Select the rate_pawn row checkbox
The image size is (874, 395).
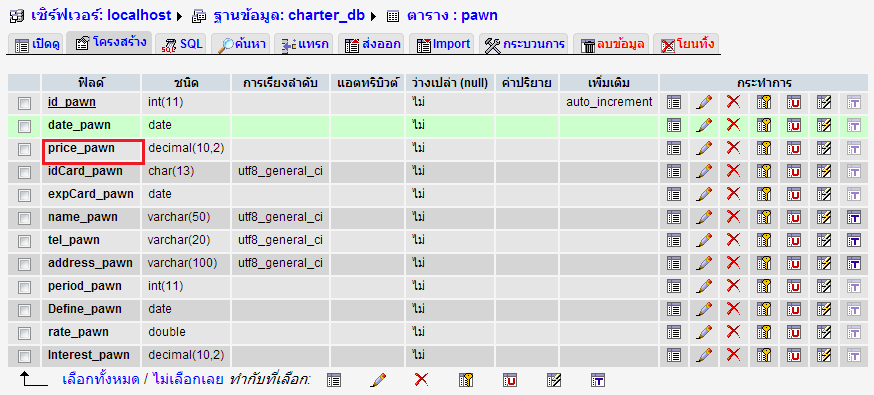[24, 333]
